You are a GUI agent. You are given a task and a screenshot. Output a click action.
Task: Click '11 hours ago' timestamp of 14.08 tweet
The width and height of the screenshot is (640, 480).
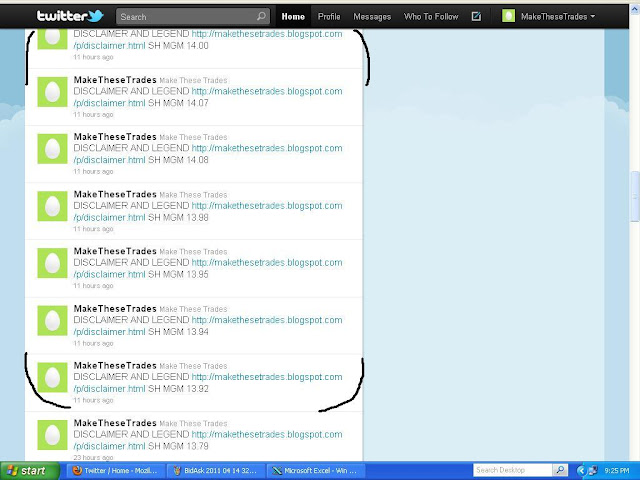[x=93, y=171]
